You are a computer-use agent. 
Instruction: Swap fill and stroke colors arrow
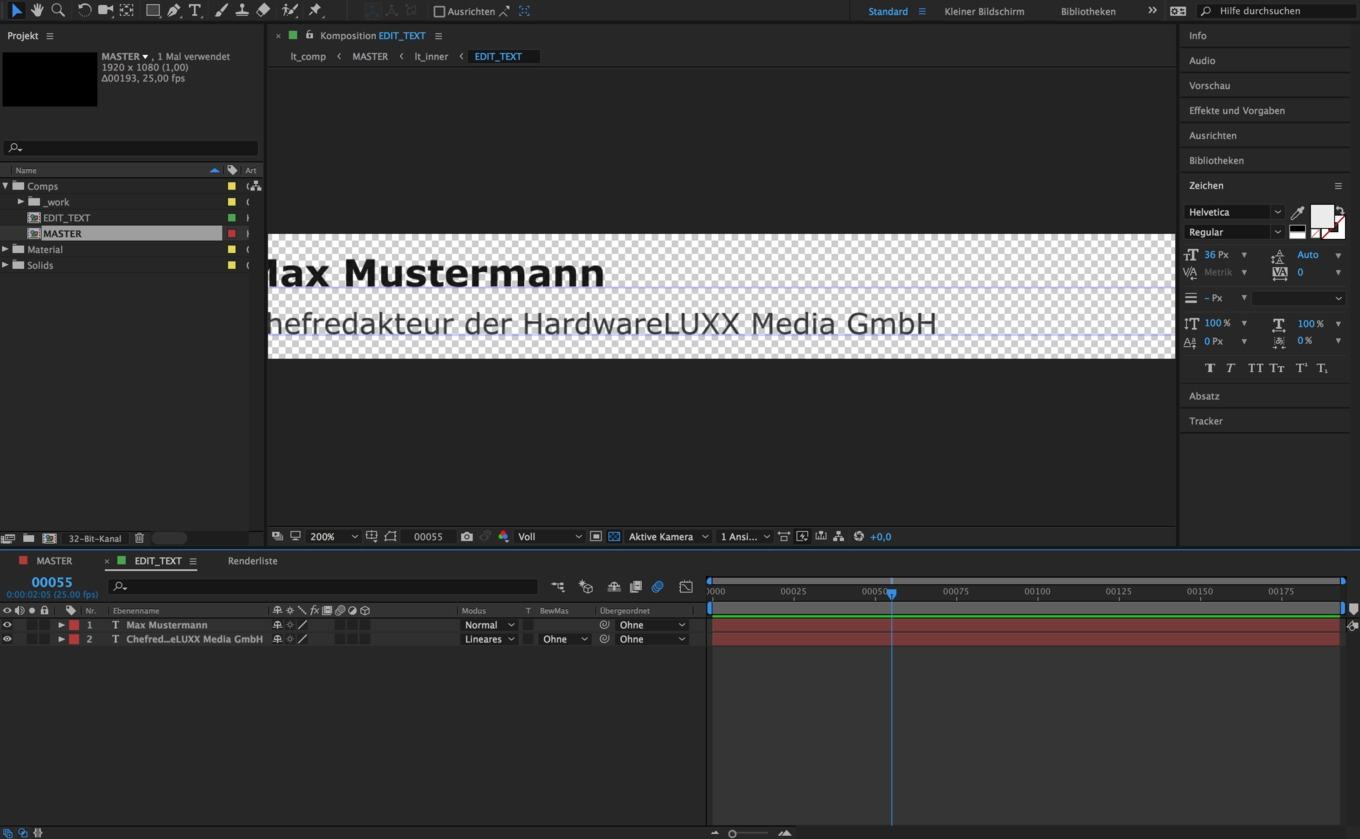[1340, 210]
